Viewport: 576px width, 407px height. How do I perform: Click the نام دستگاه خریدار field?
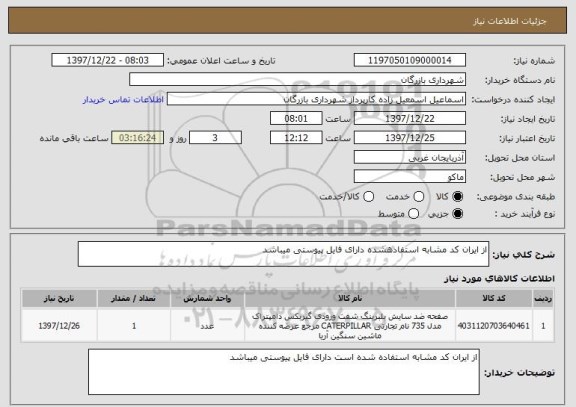point(298,79)
